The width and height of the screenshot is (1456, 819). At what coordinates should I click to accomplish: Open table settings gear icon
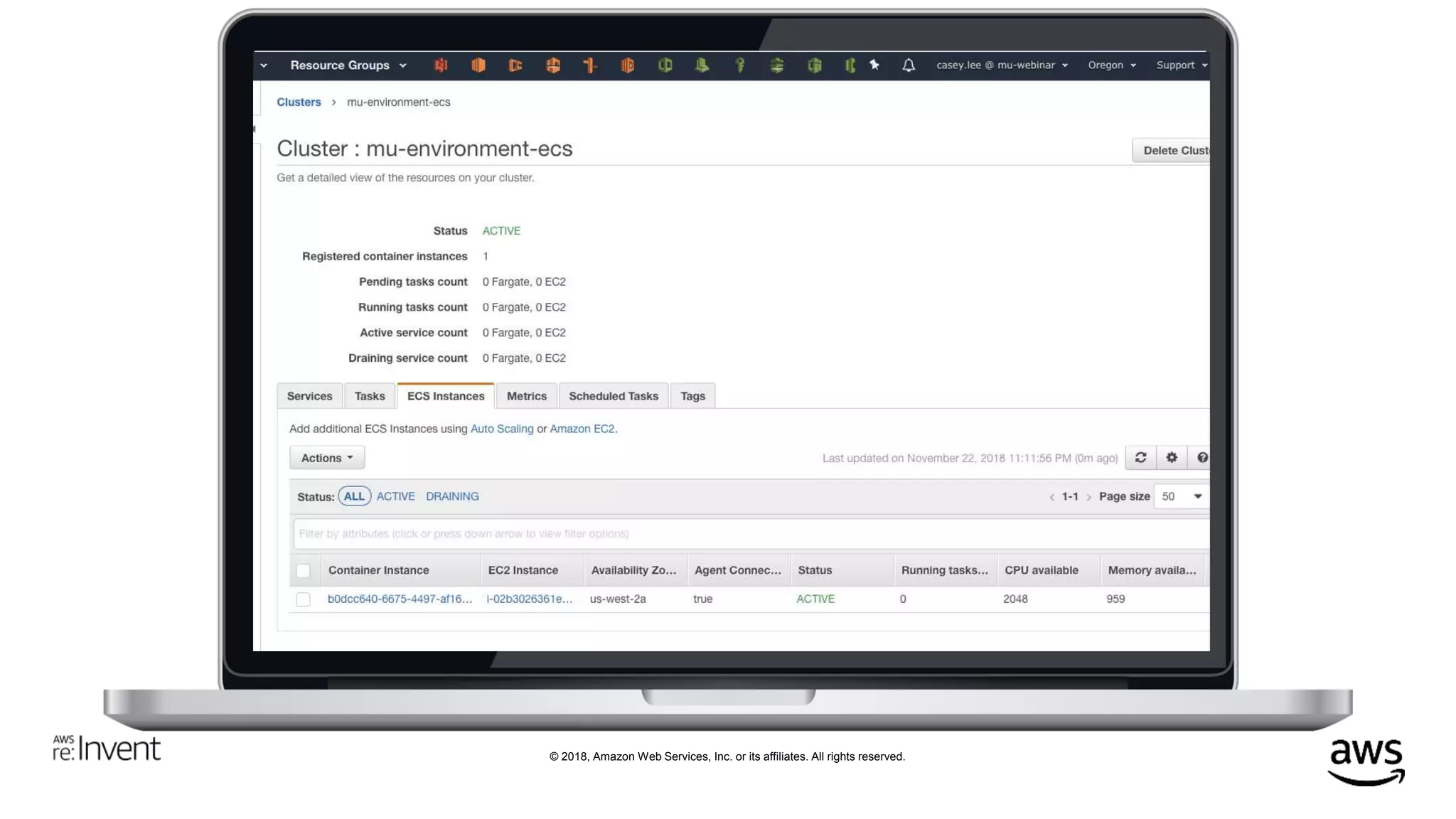tap(1172, 458)
